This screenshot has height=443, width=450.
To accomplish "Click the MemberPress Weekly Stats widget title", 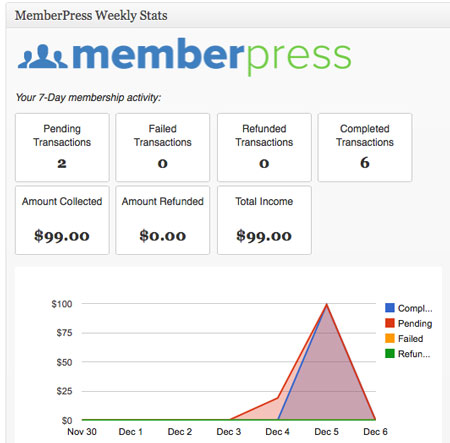I will tap(91, 16).
